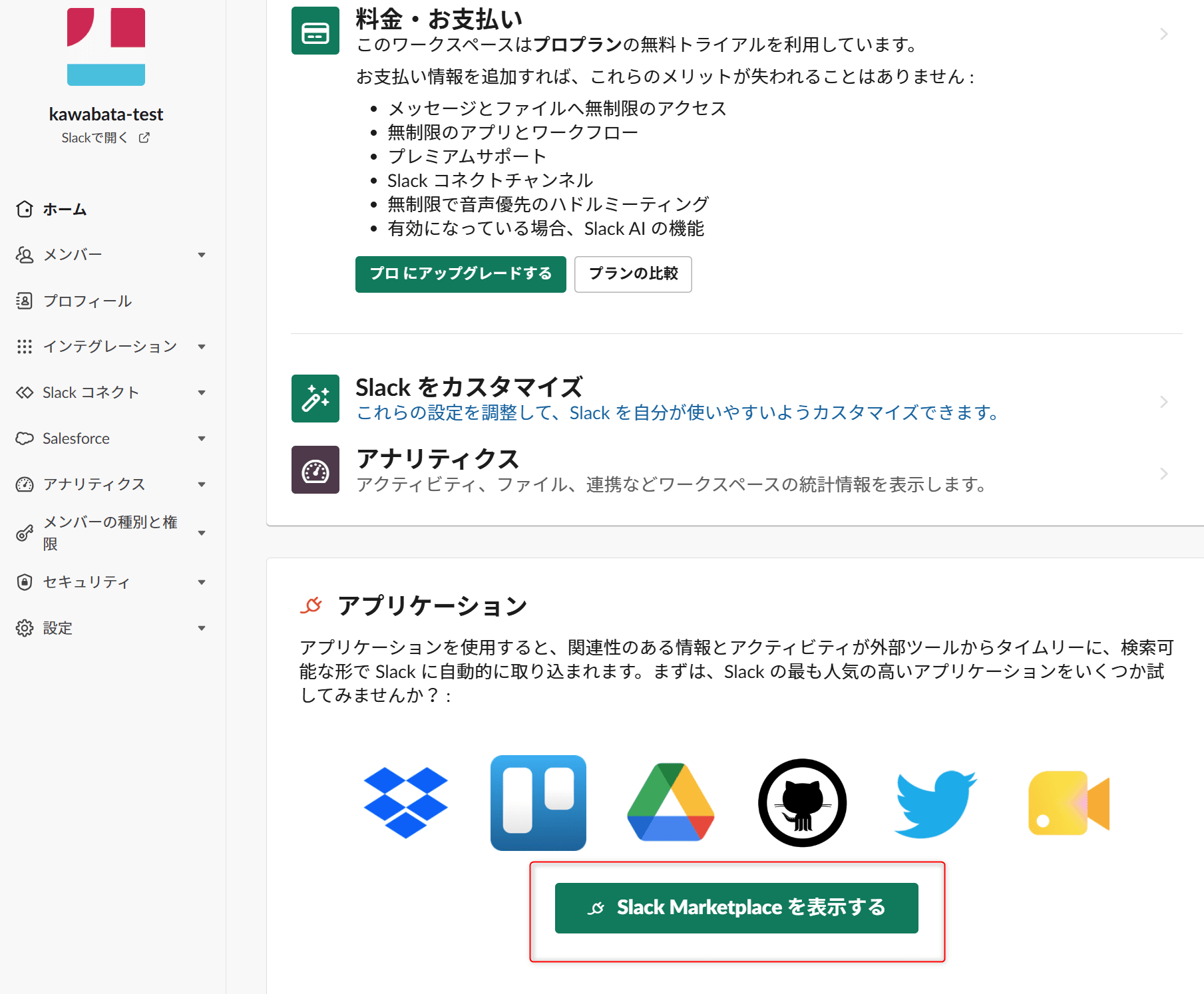The height and width of the screenshot is (994, 1204).
Task: Select the Twitter bird app icon
Action: point(935,804)
